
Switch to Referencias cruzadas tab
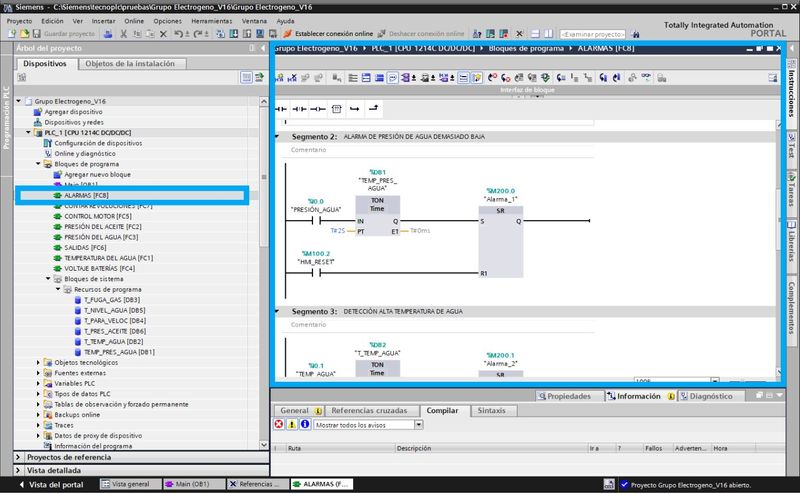click(369, 410)
